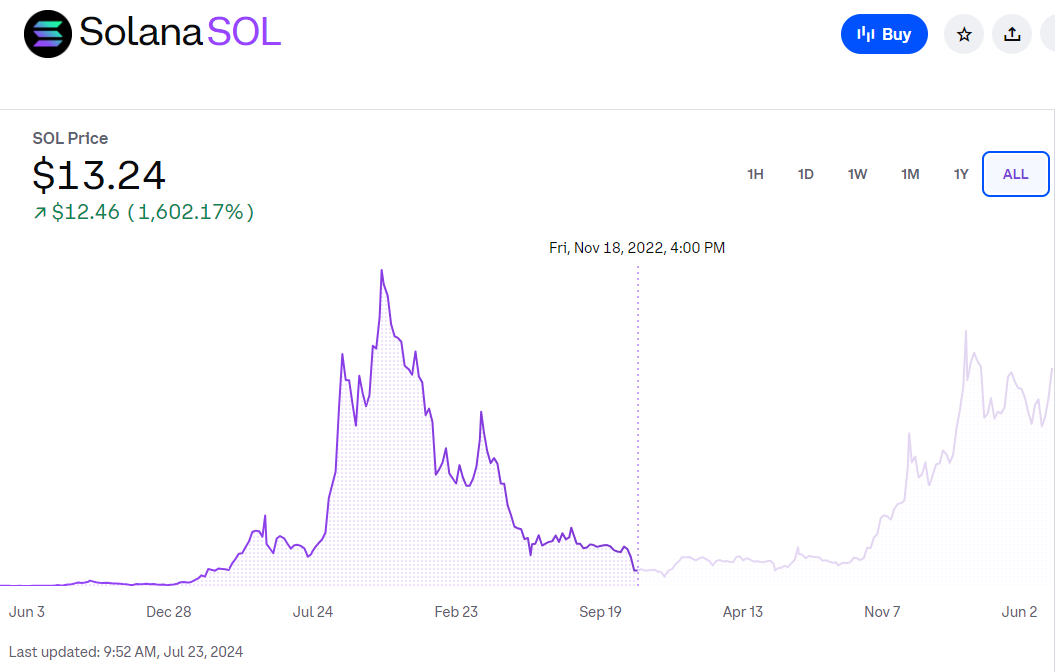Click the chart's highest price peak
1055x672 pixels.
point(381,270)
